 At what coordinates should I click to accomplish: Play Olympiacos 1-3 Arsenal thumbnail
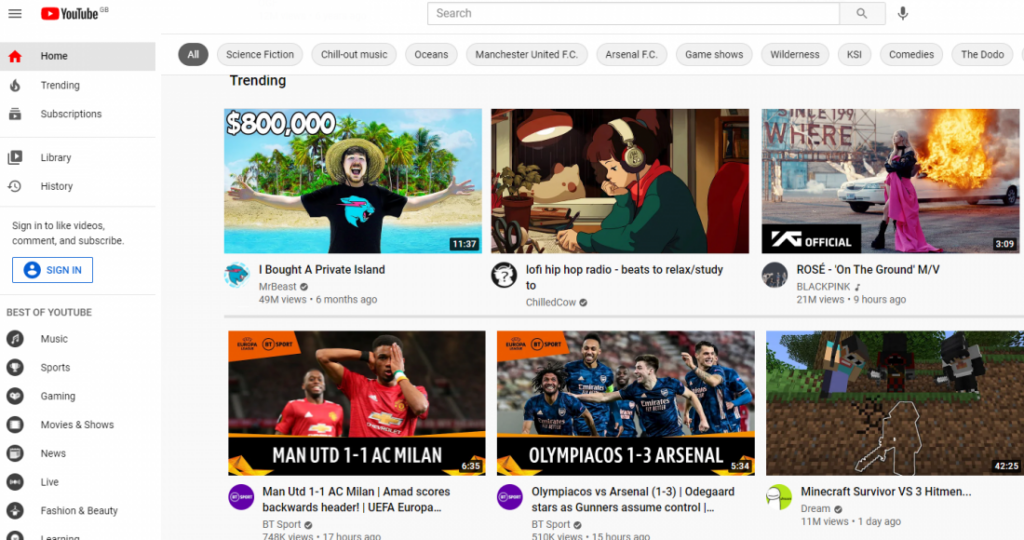pyautogui.click(x=626, y=403)
